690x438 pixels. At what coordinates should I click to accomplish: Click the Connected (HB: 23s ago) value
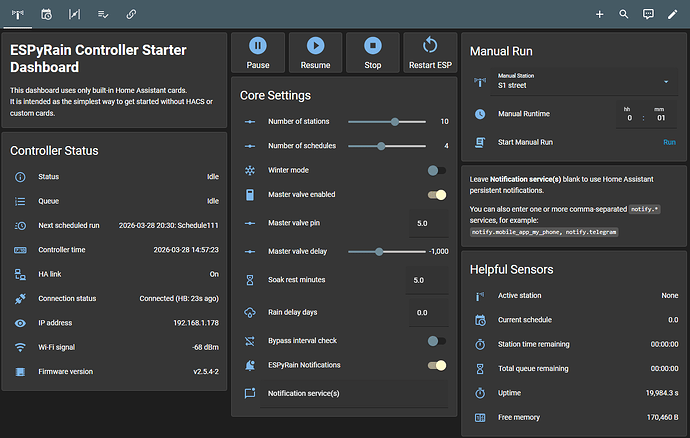pyautogui.click(x=179, y=298)
